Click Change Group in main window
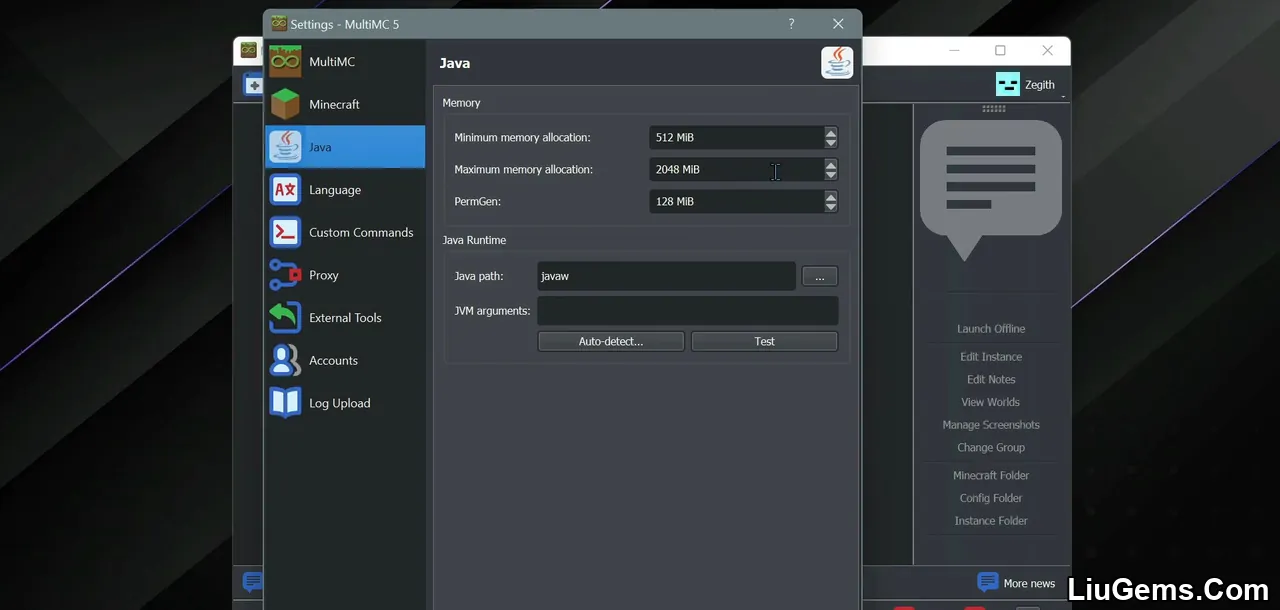Screen dimensions: 1280x610 [x=991, y=448]
